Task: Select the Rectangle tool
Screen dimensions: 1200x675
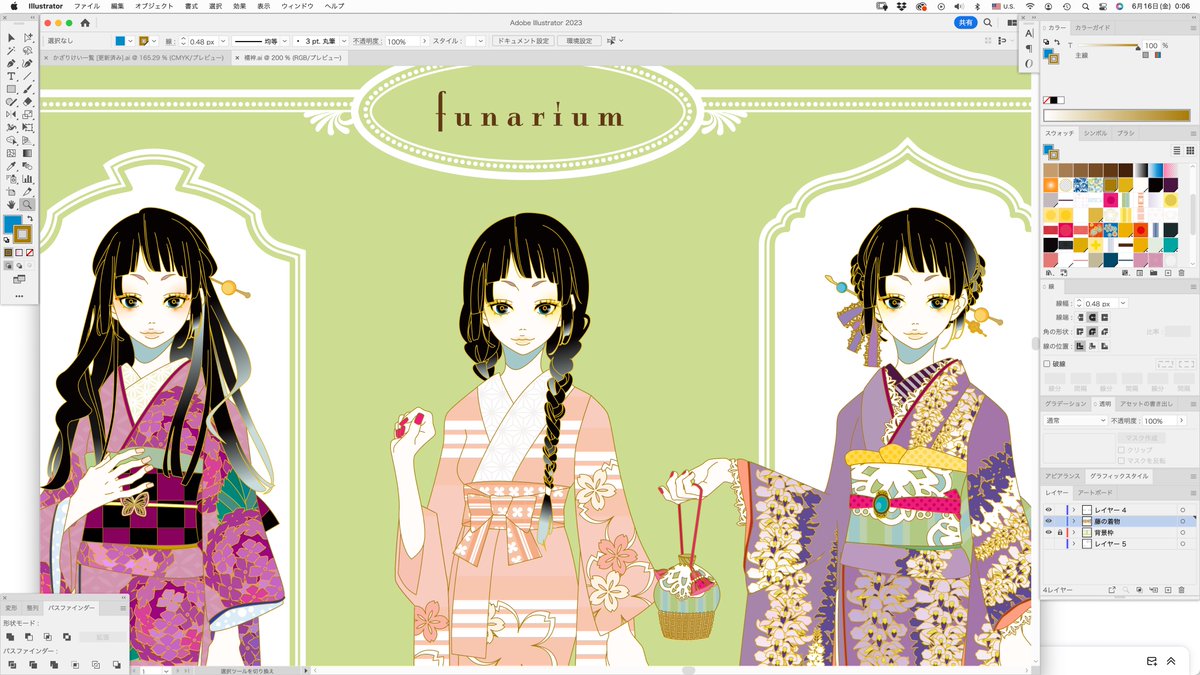Action: (11, 89)
